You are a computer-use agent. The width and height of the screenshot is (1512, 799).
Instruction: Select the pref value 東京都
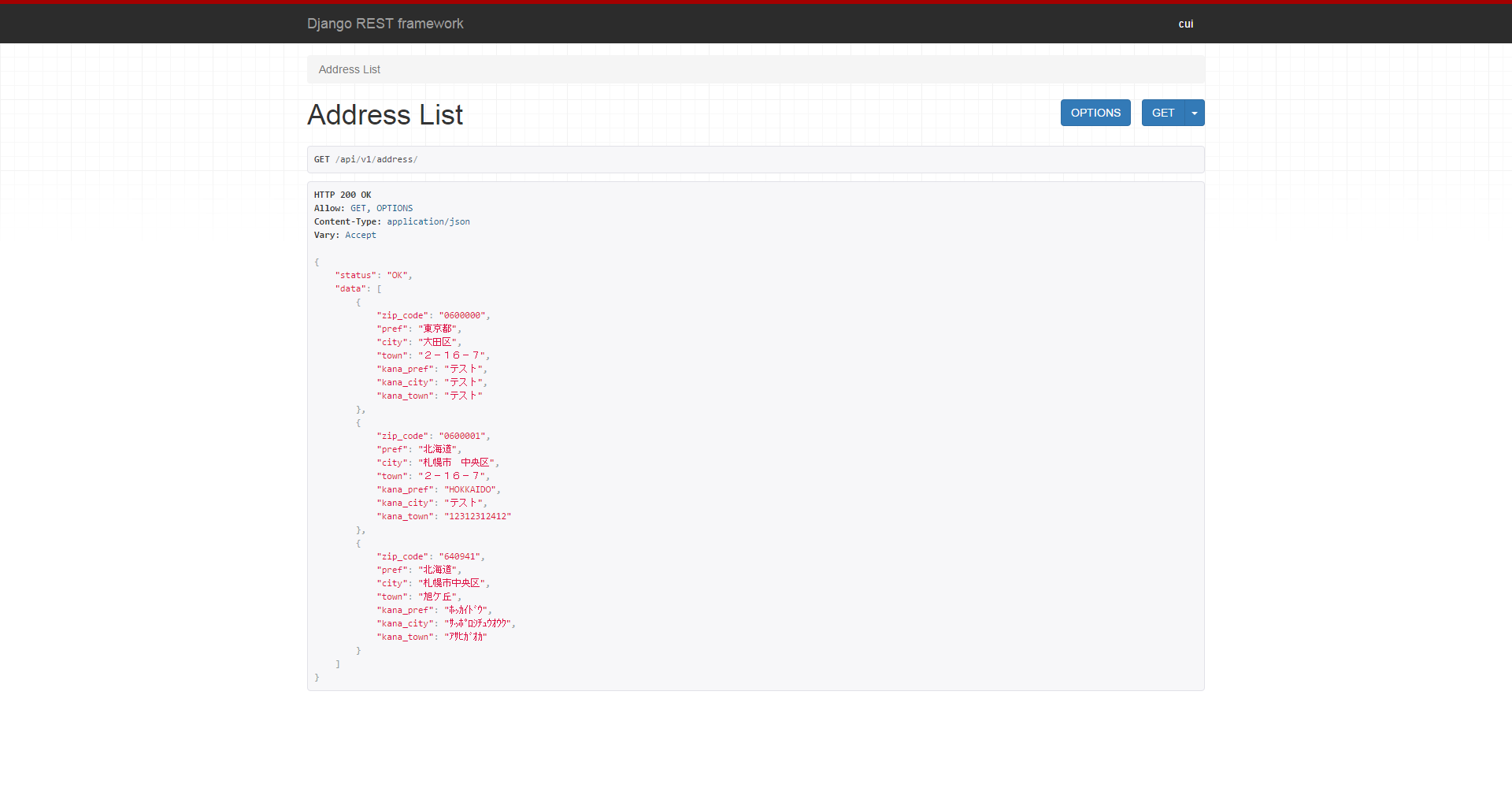[437, 329]
